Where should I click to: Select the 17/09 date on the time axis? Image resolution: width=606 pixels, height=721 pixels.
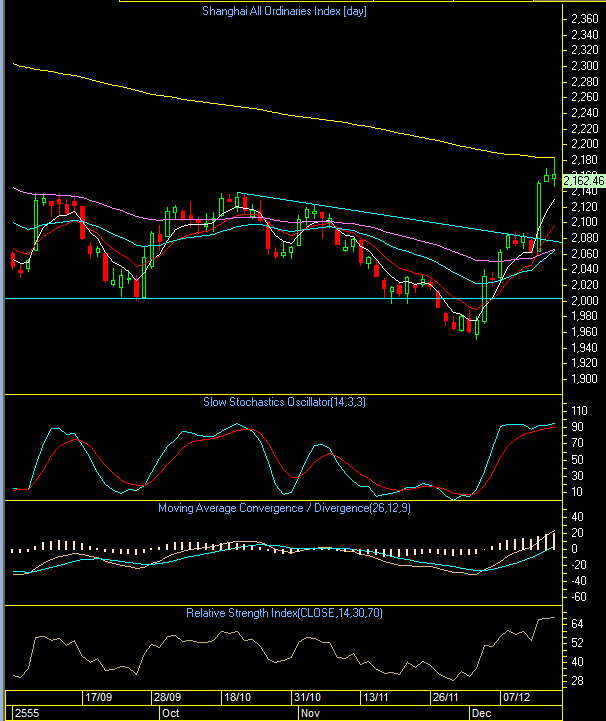(x=99, y=696)
